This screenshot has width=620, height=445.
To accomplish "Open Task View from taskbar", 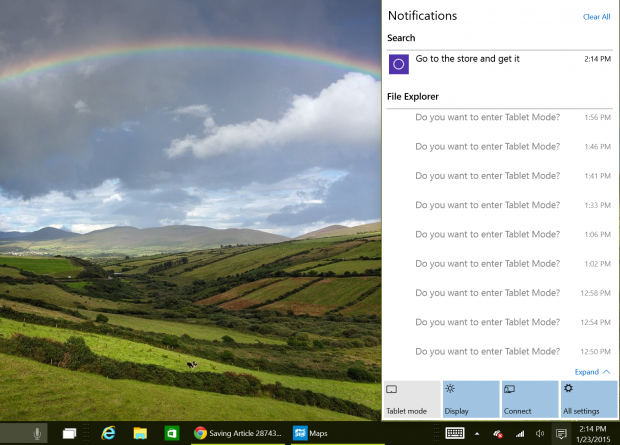I will point(69,434).
